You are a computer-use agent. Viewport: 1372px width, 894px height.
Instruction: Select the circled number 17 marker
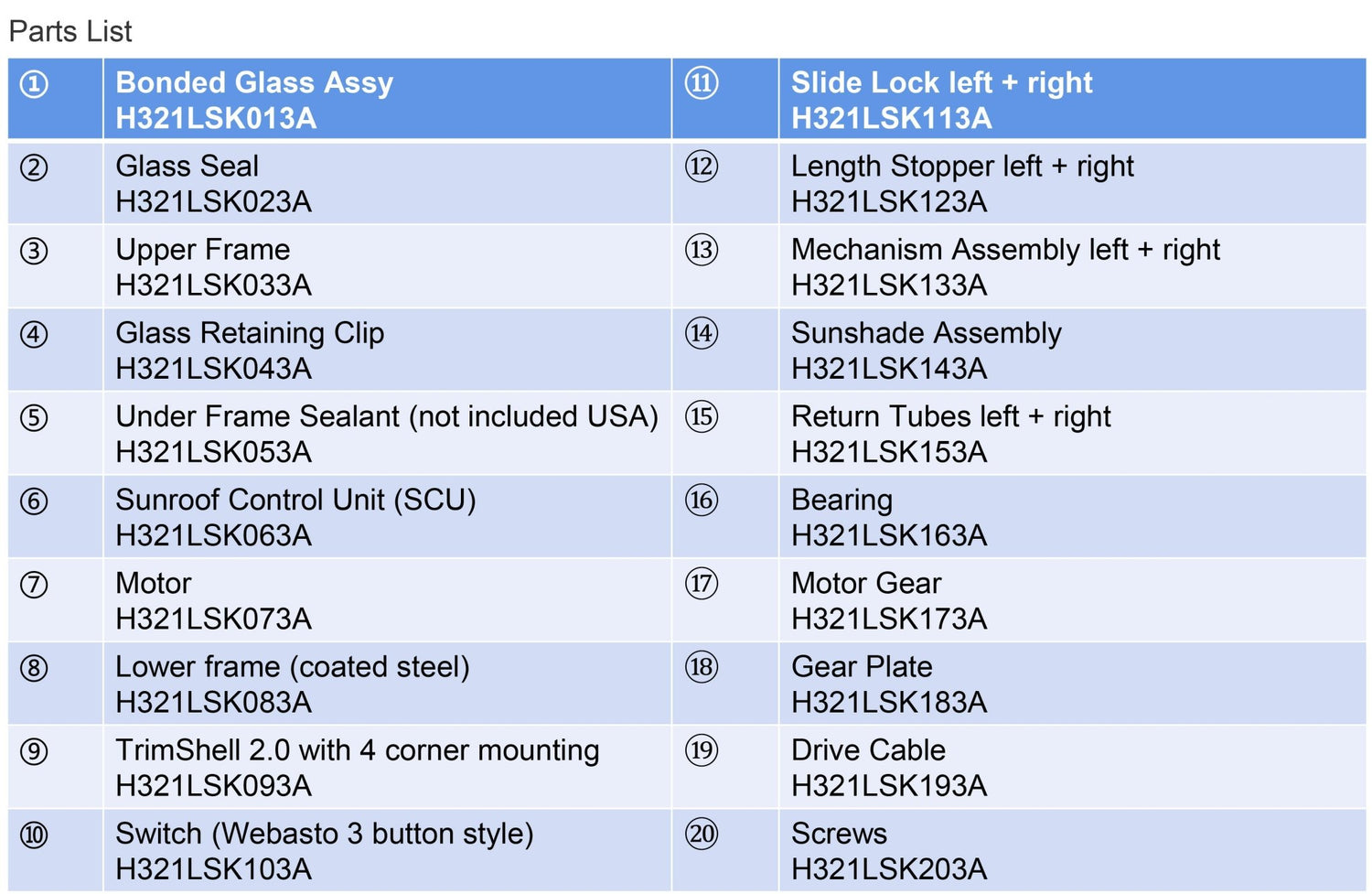pyautogui.click(x=702, y=584)
